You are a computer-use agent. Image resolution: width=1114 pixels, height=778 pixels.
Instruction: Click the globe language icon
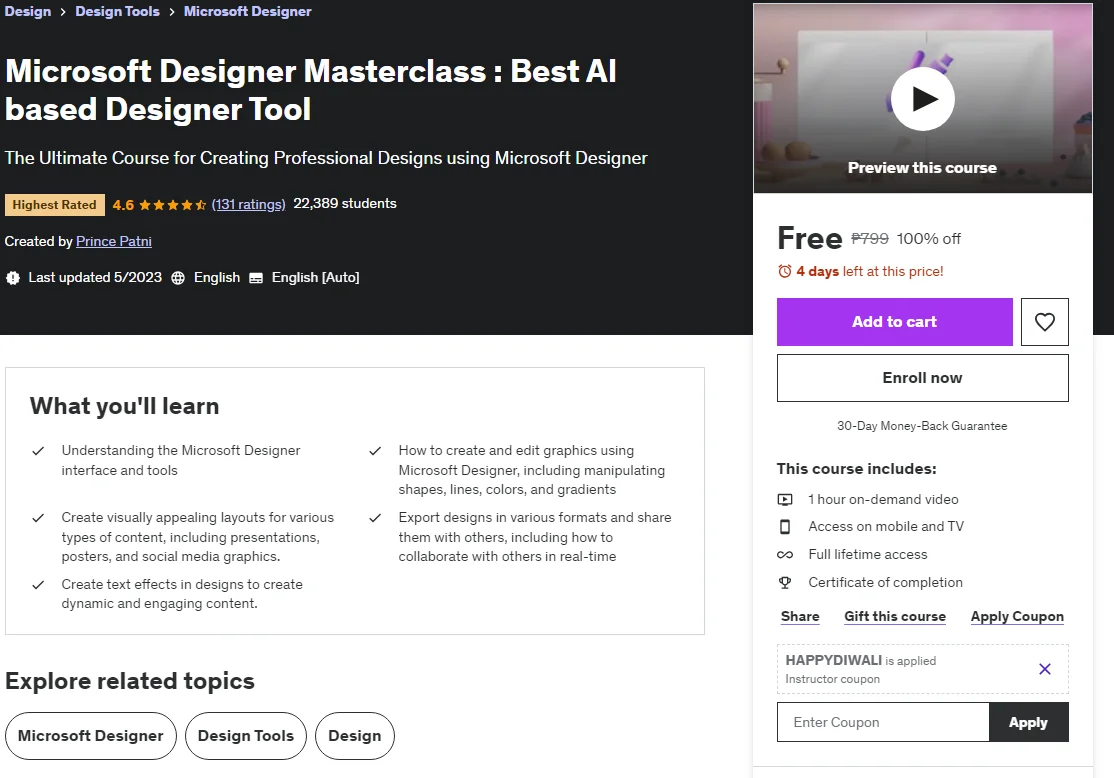point(178,278)
